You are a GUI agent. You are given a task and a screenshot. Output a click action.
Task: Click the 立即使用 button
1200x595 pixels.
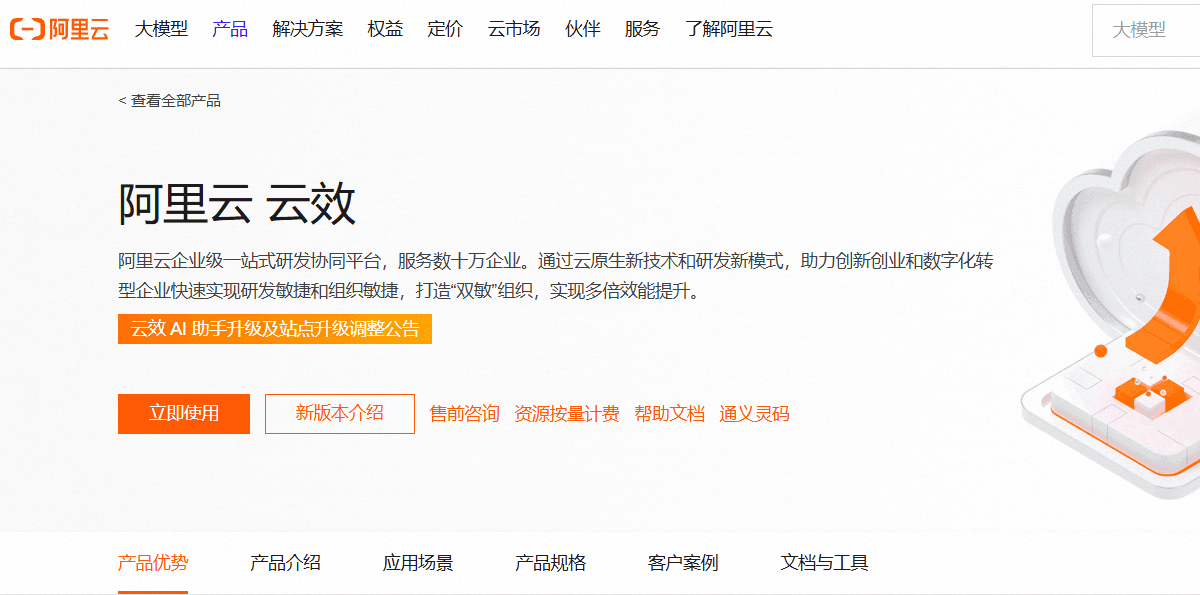tap(184, 414)
